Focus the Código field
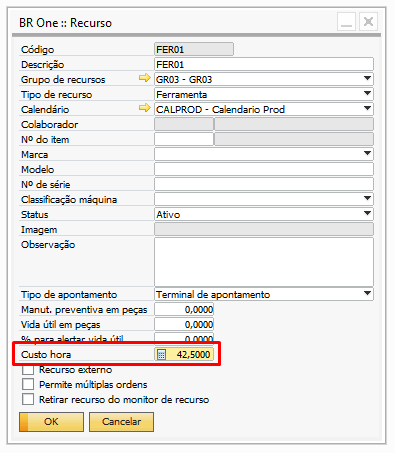Viewport: 395px width, 453px height. (194, 49)
